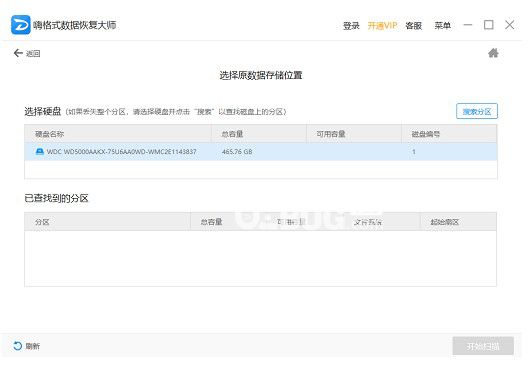Minimize the application window
Viewport: 530px width, 365px height.
coord(468,25)
